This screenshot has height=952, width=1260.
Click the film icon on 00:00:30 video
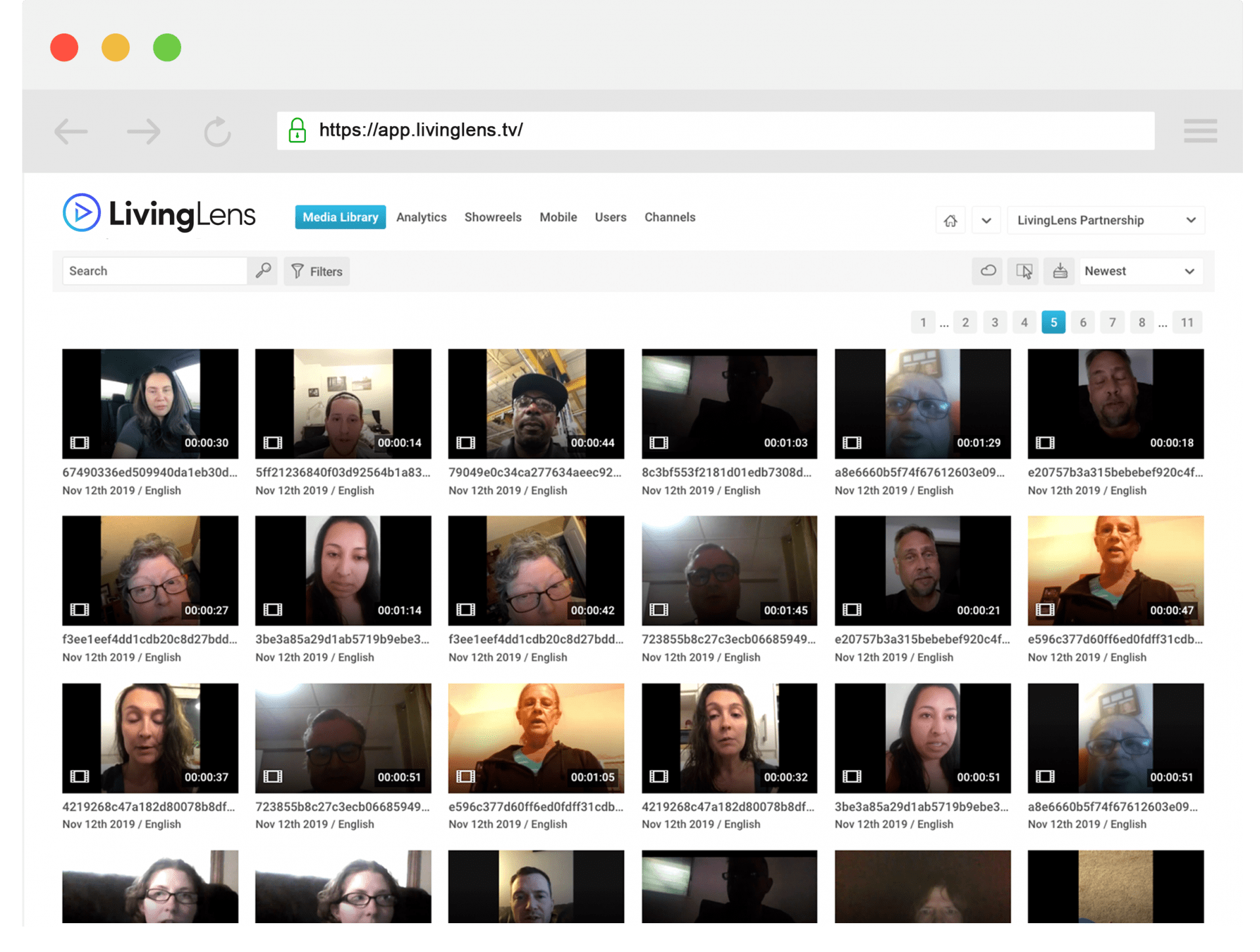[x=79, y=443]
